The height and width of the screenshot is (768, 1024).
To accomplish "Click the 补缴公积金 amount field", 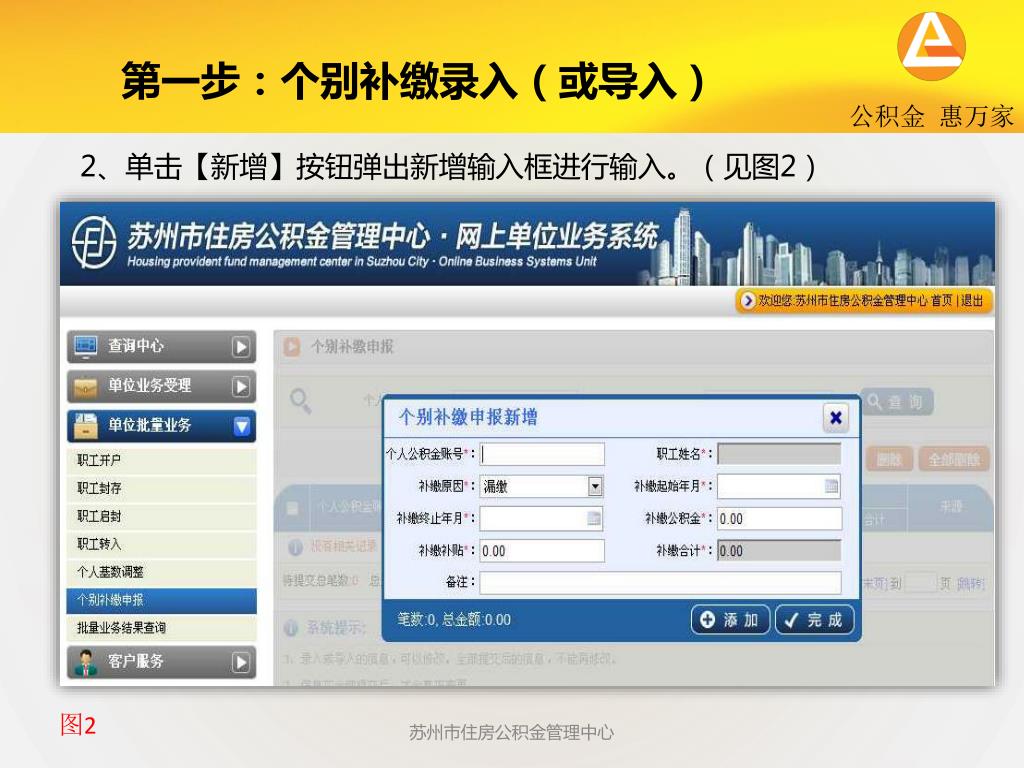I will click(779, 519).
